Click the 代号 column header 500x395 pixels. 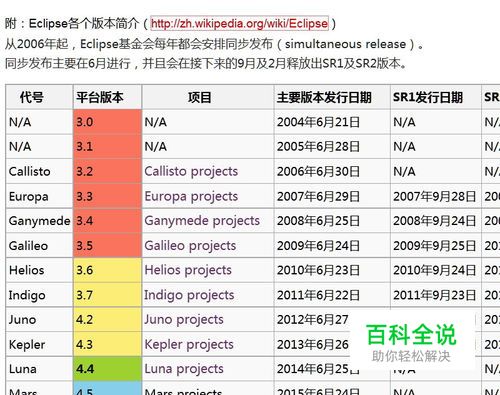pos(39,97)
